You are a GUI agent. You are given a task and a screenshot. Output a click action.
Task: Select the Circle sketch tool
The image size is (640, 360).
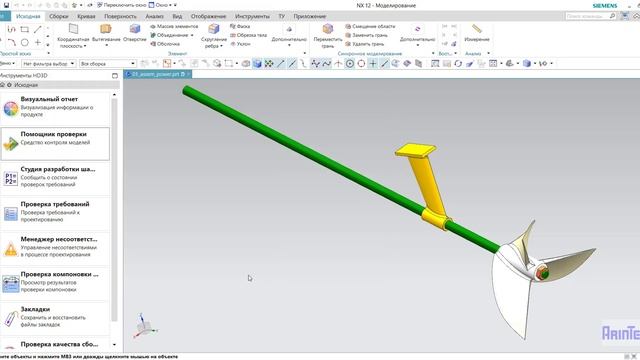[24, 42]
